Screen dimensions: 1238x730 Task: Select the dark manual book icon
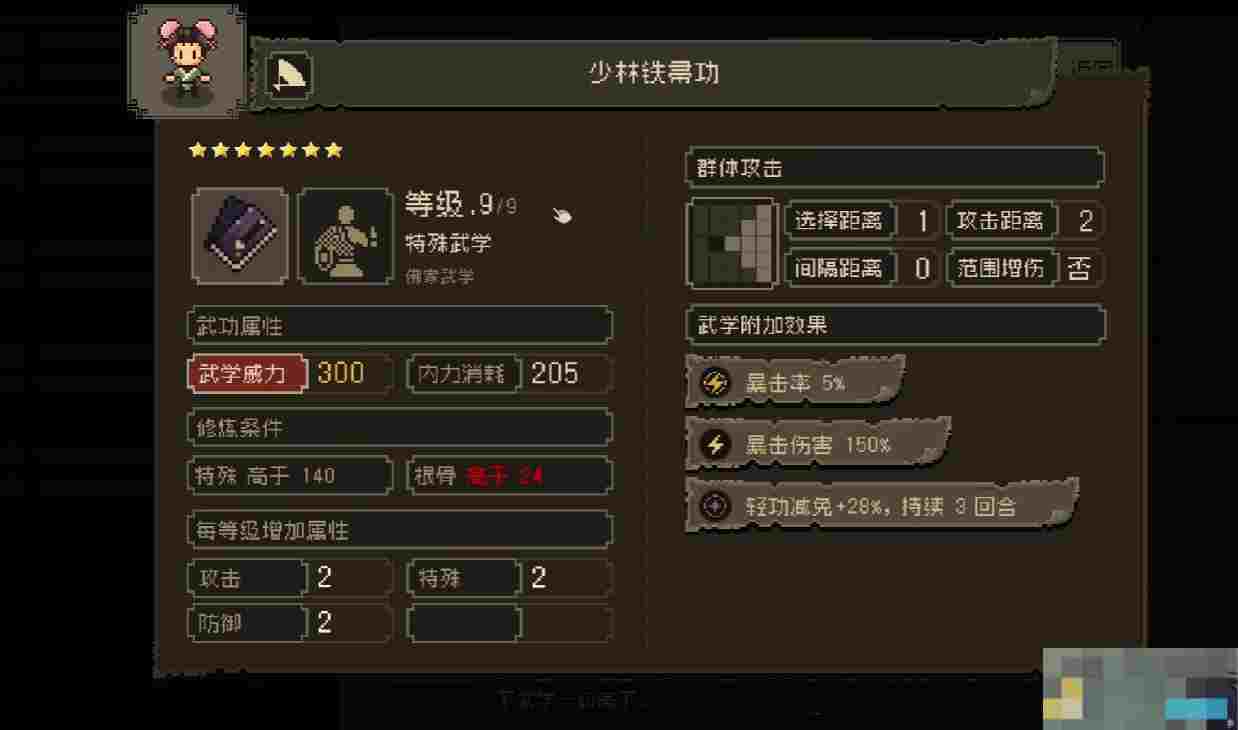click(240, 236)
